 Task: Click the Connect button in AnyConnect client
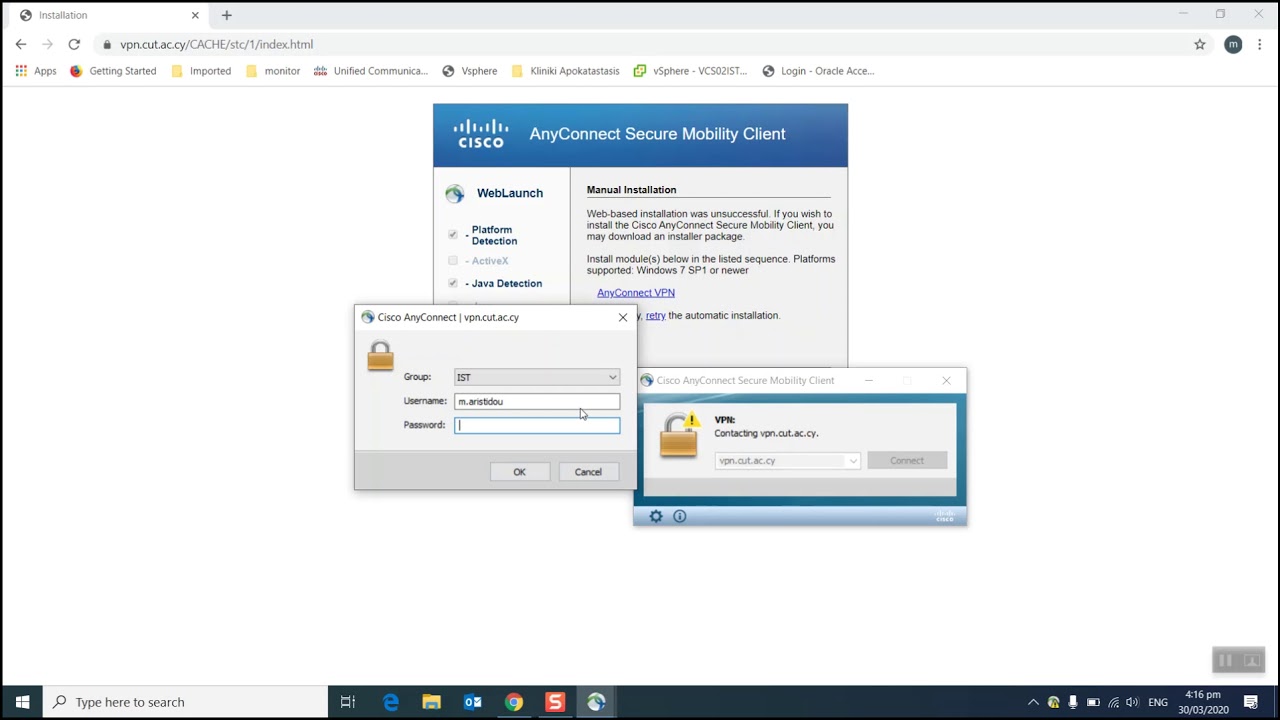tap(907, 461)
